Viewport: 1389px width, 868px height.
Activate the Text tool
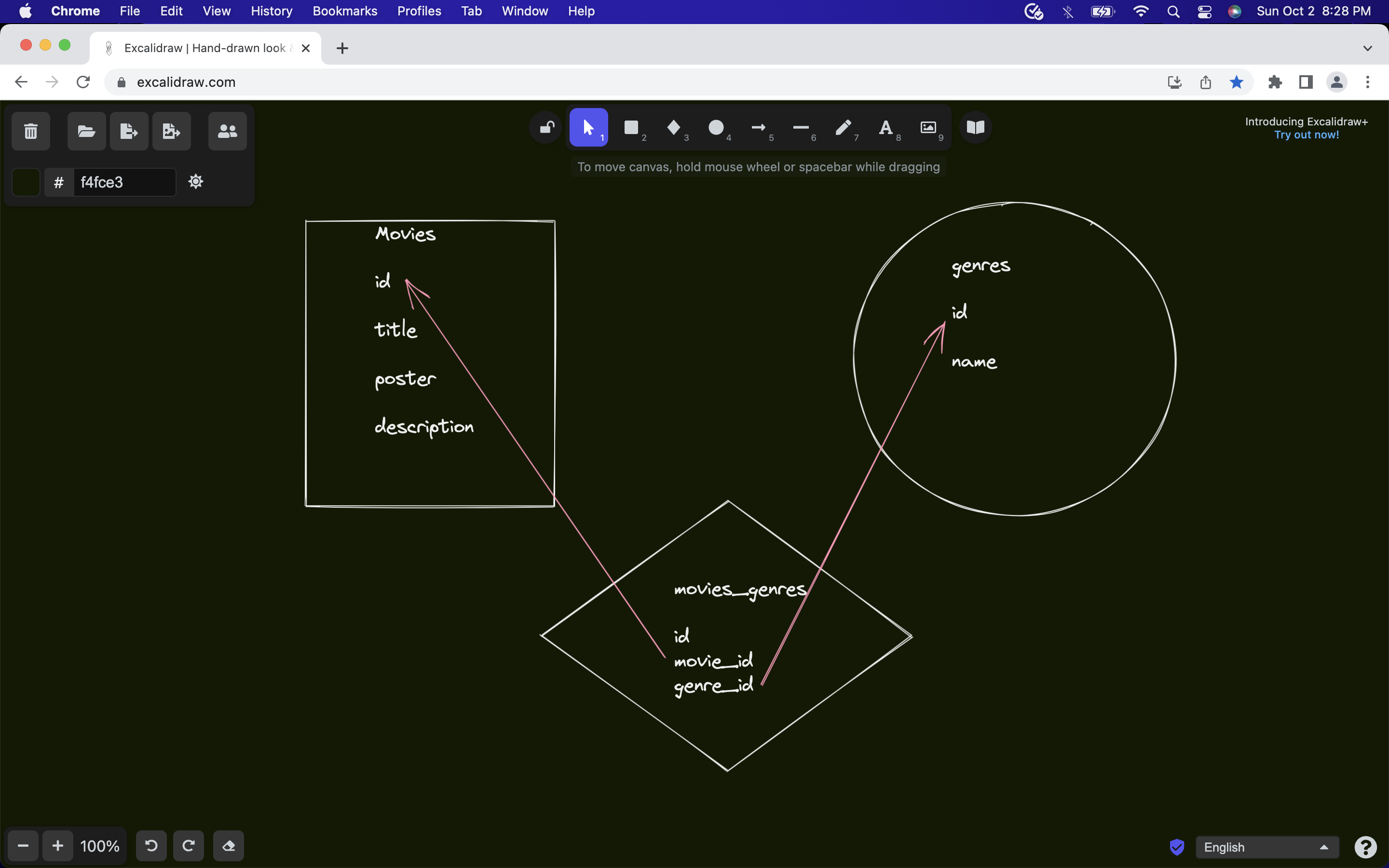885,127
